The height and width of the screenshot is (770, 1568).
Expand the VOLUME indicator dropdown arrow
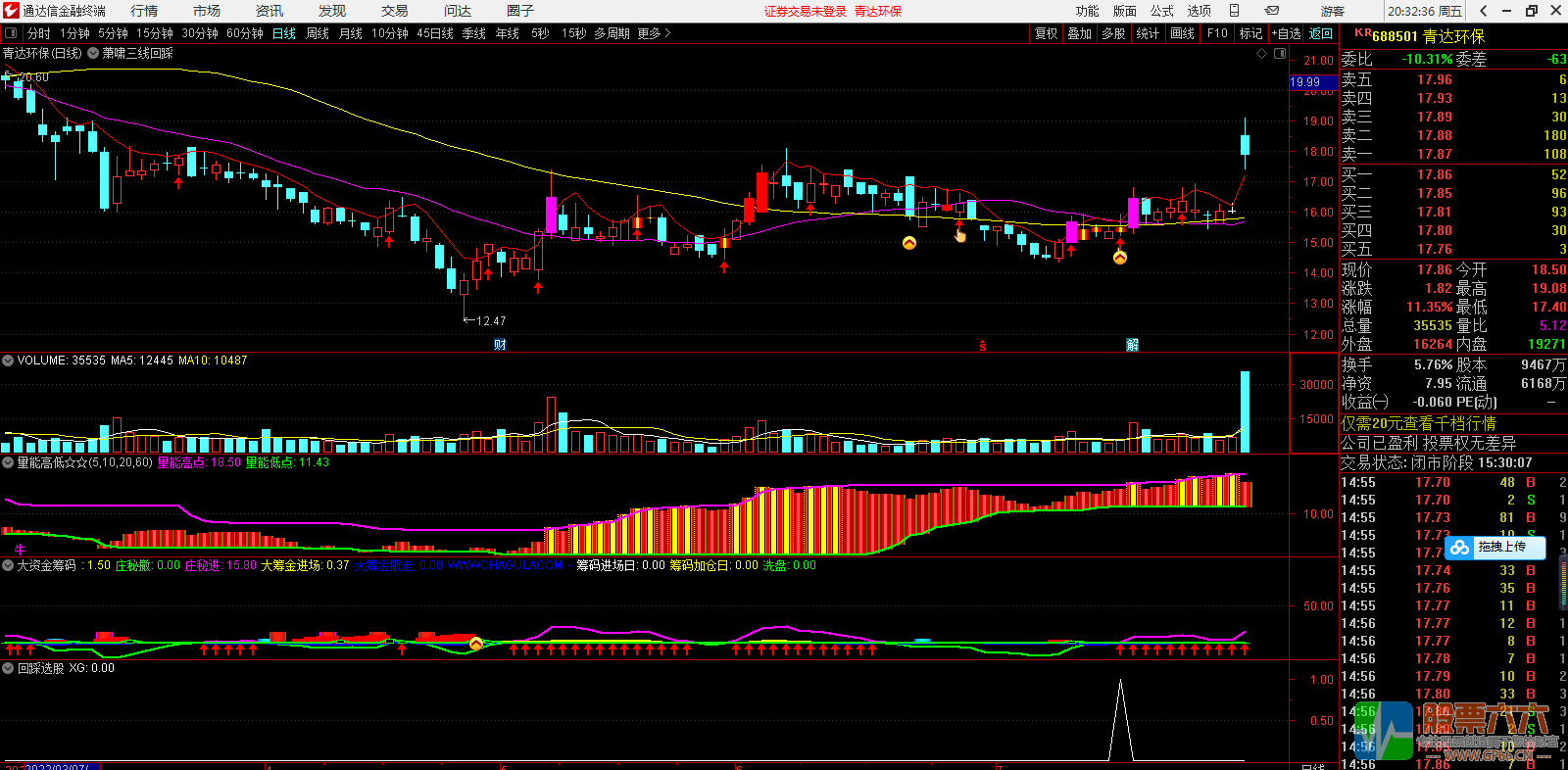(x=8, y=361)
